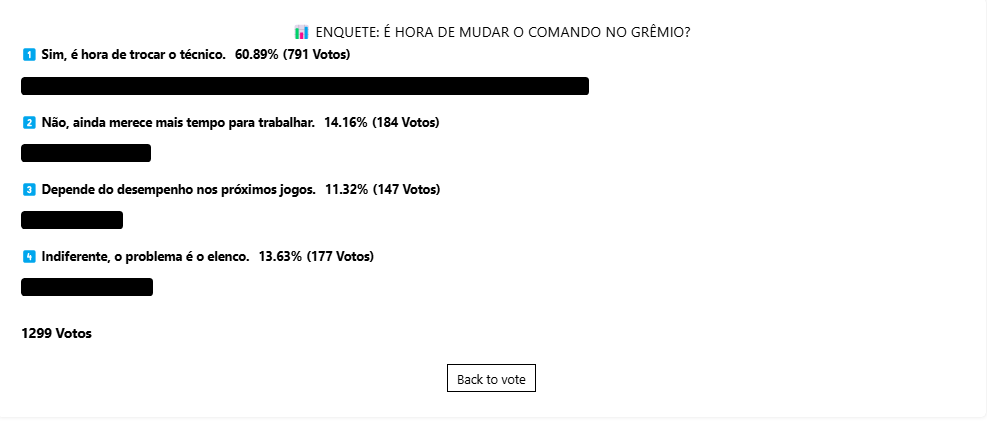Click the bar chart emoji icon beside ENQUETE
The image size is (987, 424).
pyautogui.click(x=302, y=32)
